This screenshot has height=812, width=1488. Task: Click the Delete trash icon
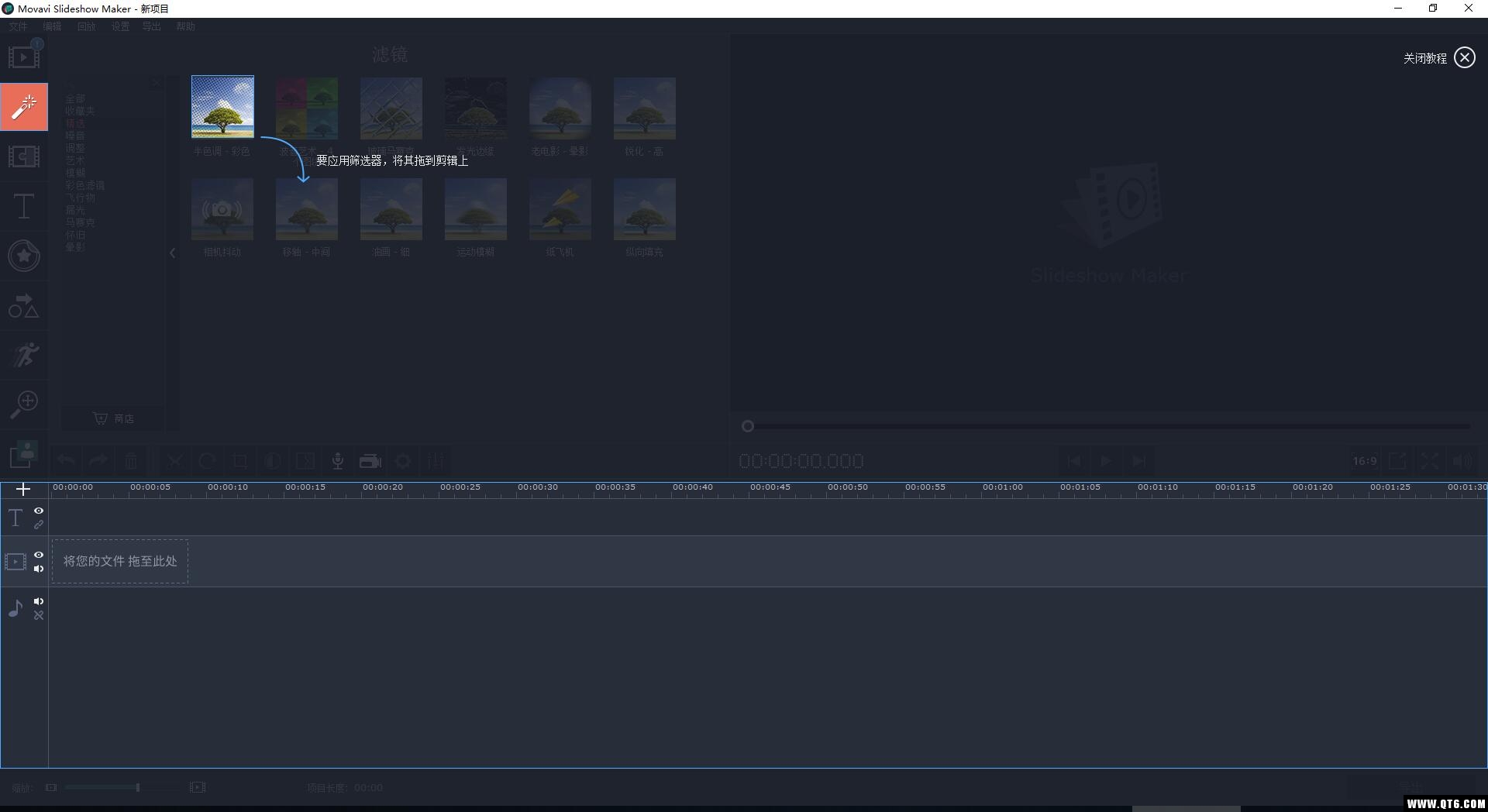131,461
